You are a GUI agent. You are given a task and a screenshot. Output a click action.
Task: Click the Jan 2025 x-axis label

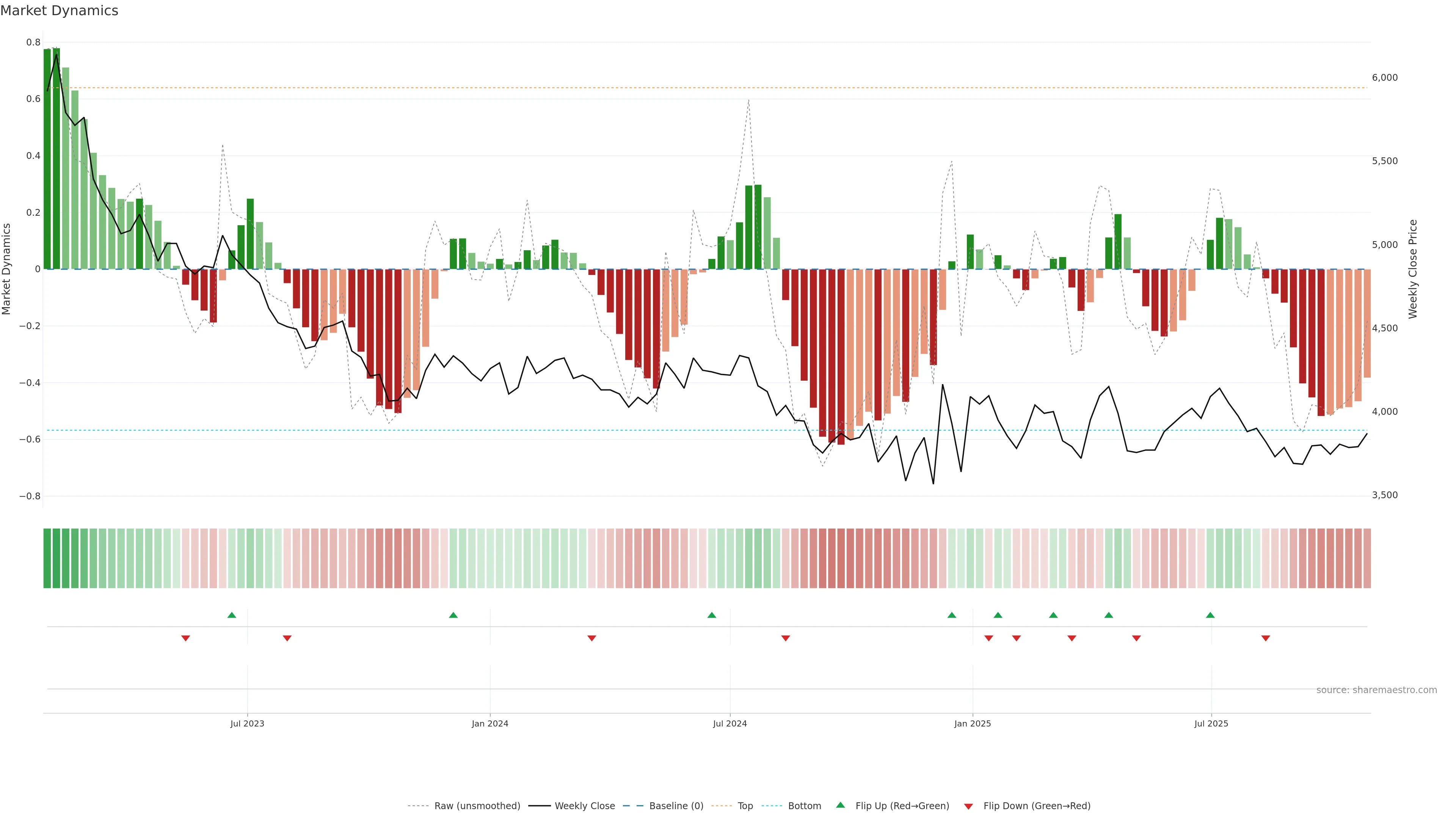click(972, 723)
